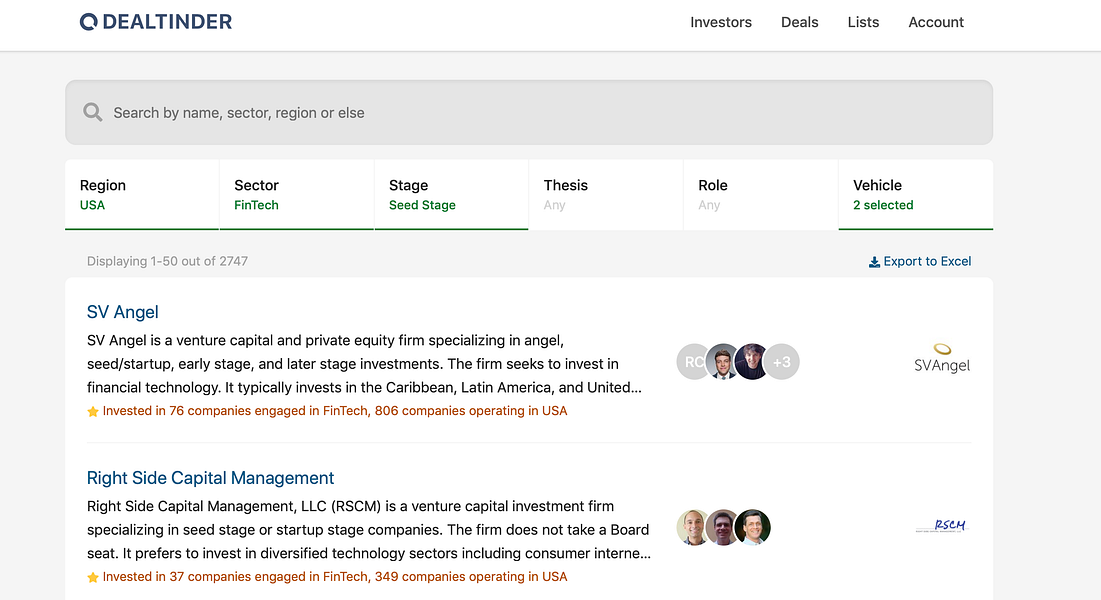The height and width of the screenshot is (600, 1101).
Task: Go to Investors in the top navigation
Action: [x=720, y=22]
